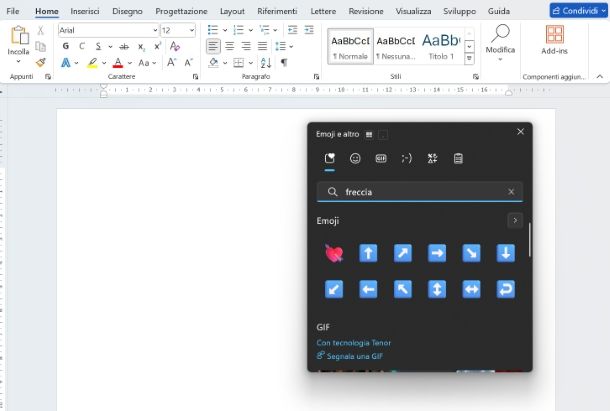610x411 pixels.
Task: Click the Incolla paste icon
Action: click(18, 36)
